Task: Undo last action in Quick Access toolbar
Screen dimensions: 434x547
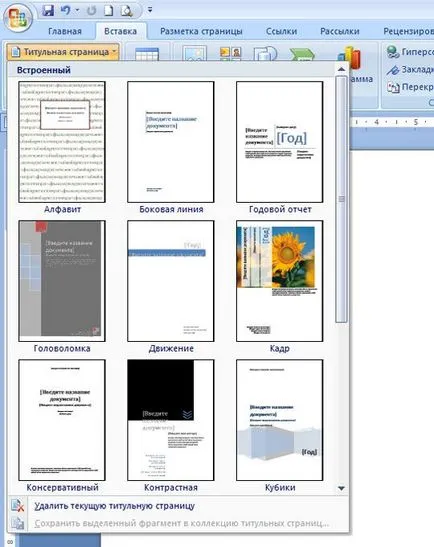Action: pos(65,10)
